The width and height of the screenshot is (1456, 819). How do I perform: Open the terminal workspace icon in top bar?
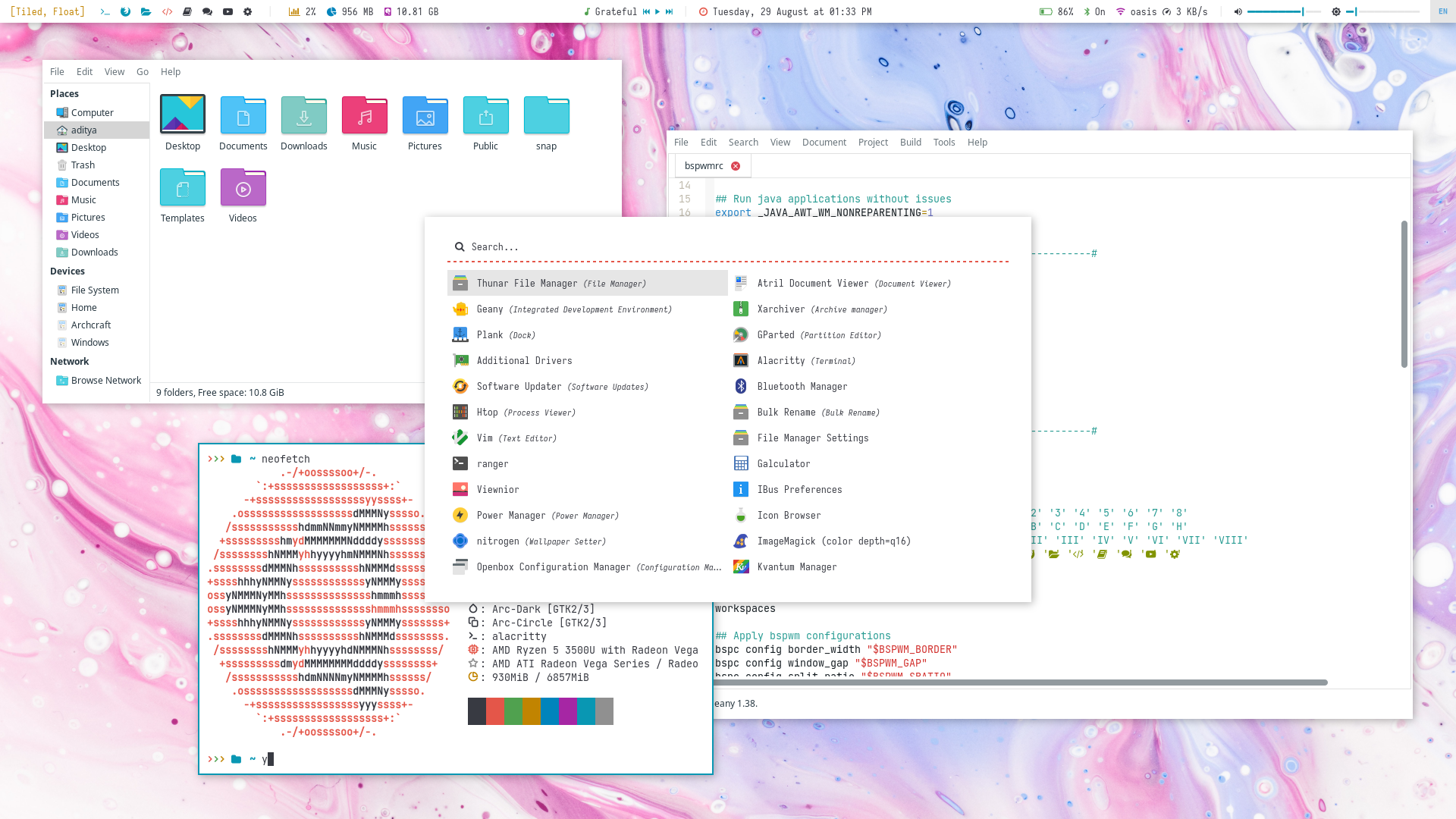click(x=105, y=11)
